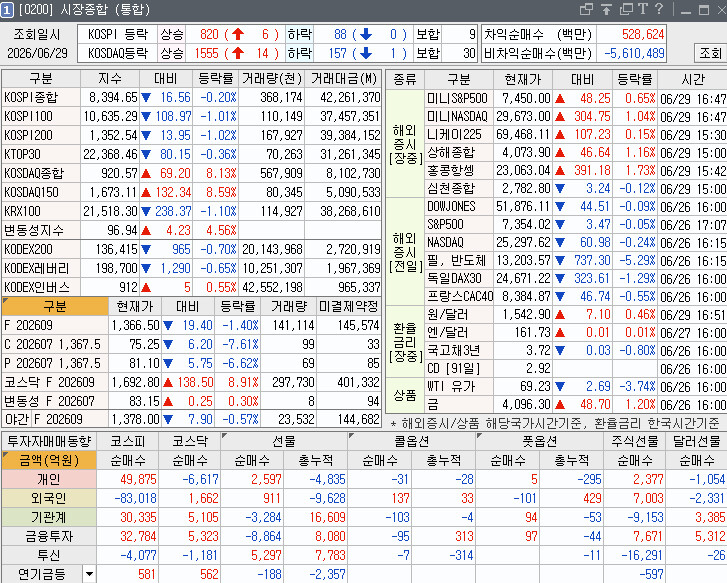Click the screen number 1 icon in title bar

click(7, 10)
